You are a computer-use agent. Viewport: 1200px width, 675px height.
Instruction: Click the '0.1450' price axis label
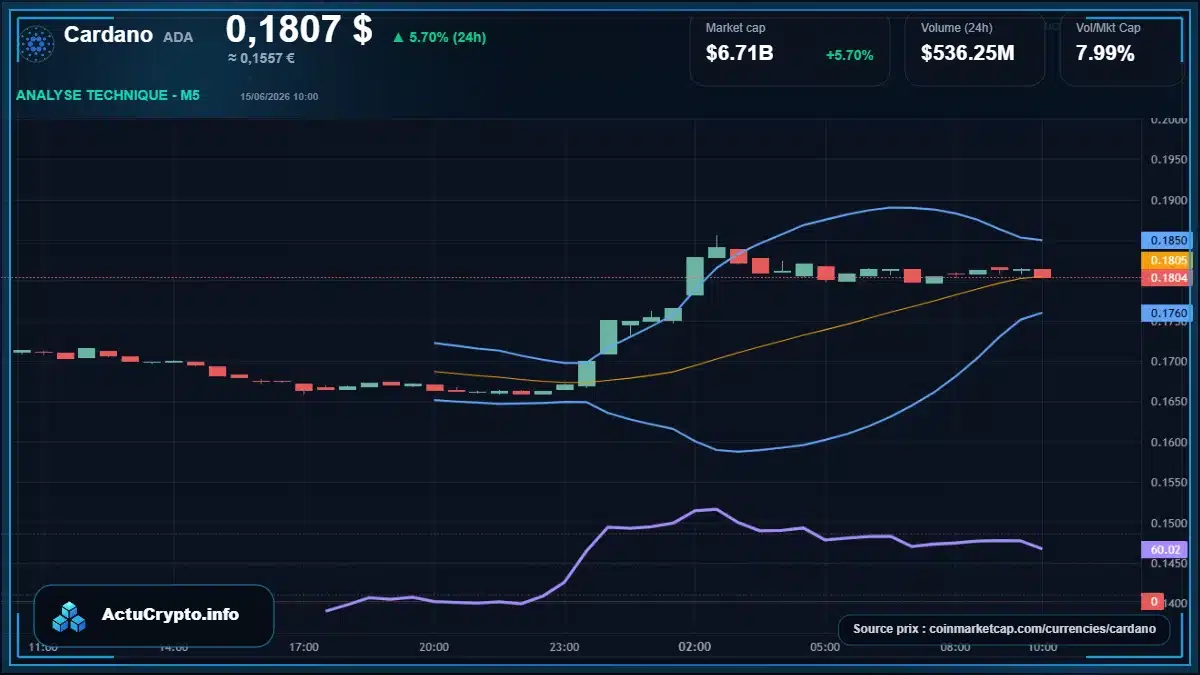[1167, 563]
